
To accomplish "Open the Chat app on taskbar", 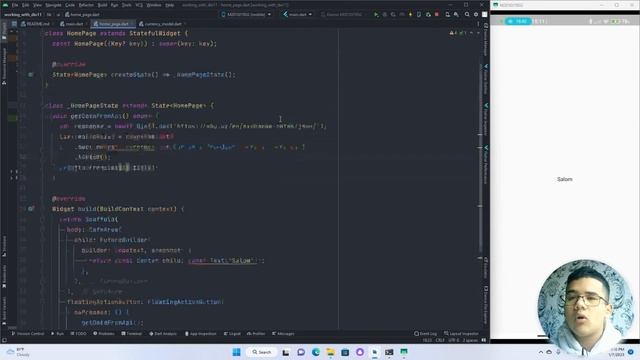I will 301,352.
